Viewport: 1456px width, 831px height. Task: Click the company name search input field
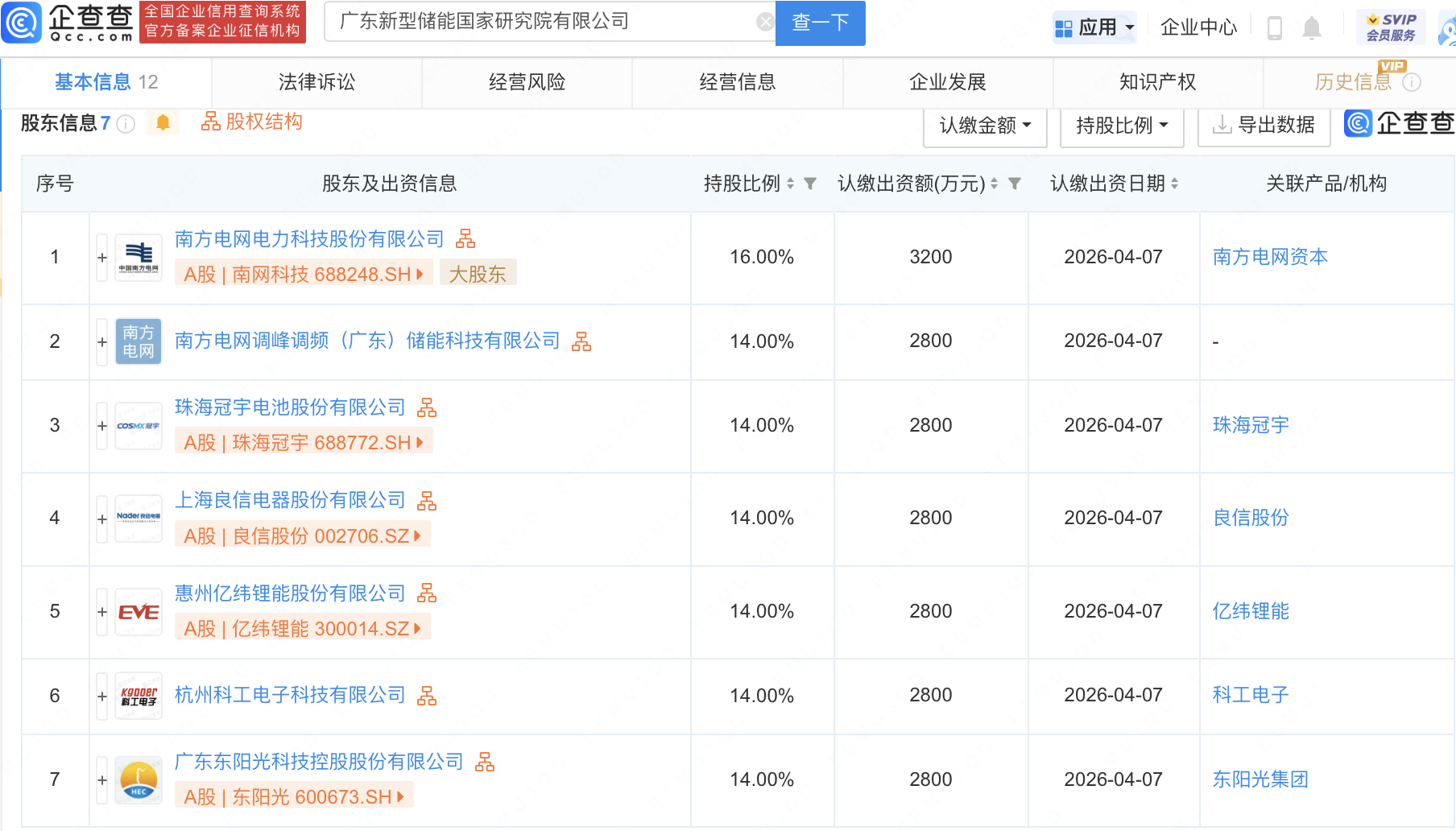point(540,22)
